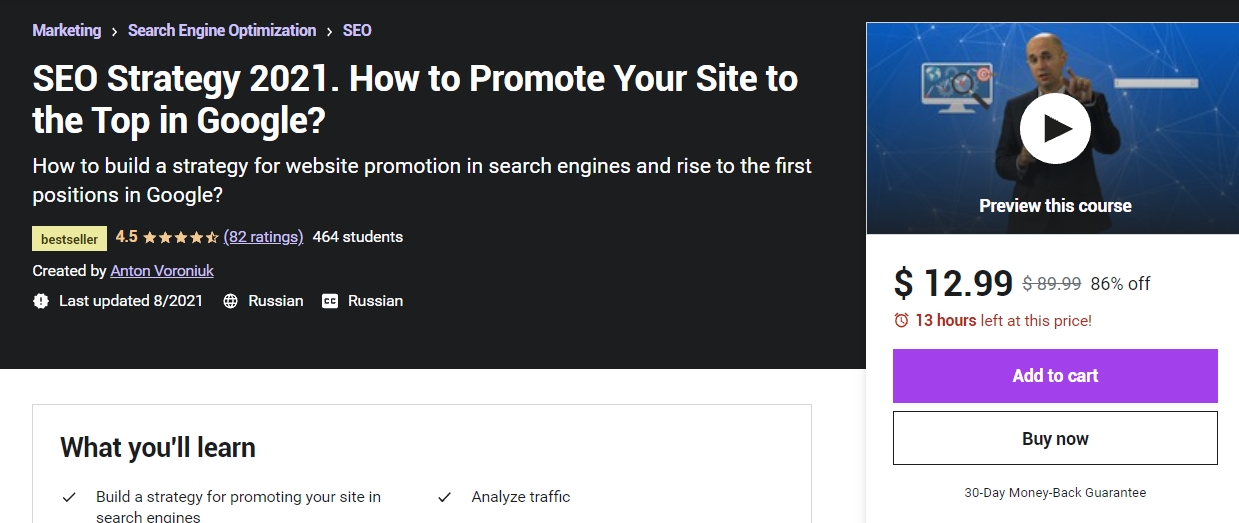Click the last updated badge icon
1239x523 pixels.
[41, 301]
